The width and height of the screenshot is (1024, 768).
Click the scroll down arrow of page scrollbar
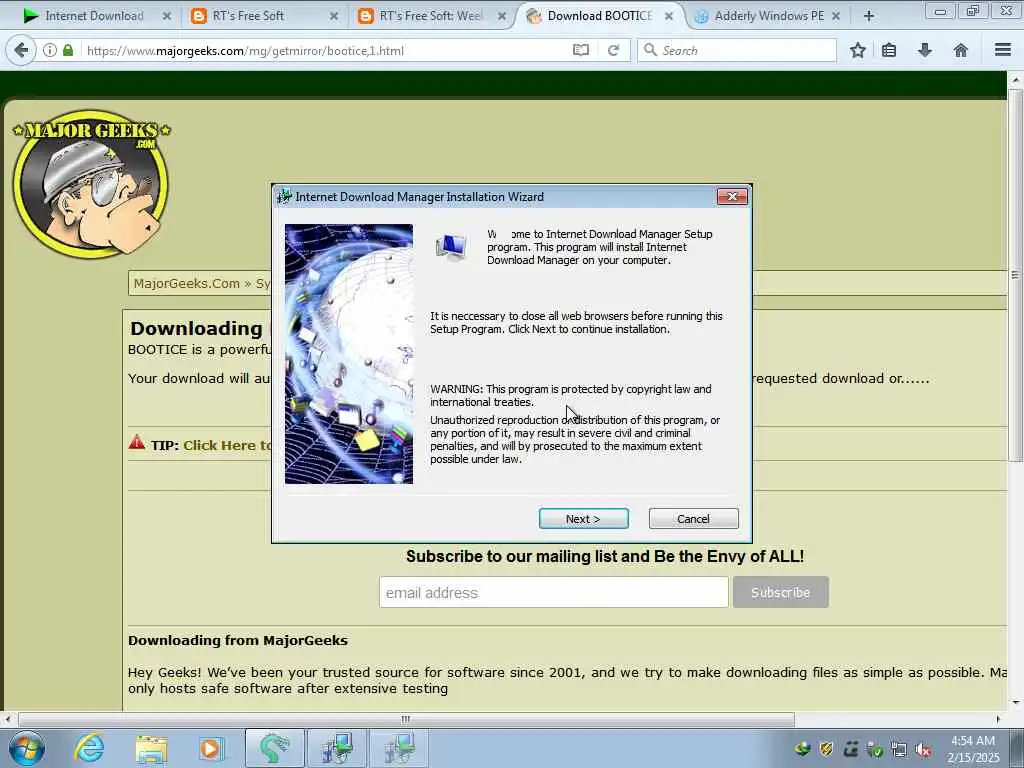tap(1016, 703)
